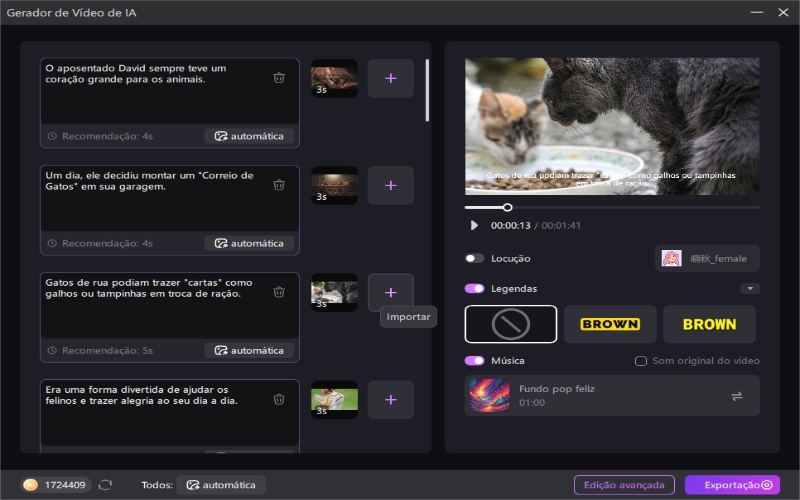The width and height of the screenshot is (800, 500).
Task: Seek using the preview progress slider handle
Action: [507, 207]
